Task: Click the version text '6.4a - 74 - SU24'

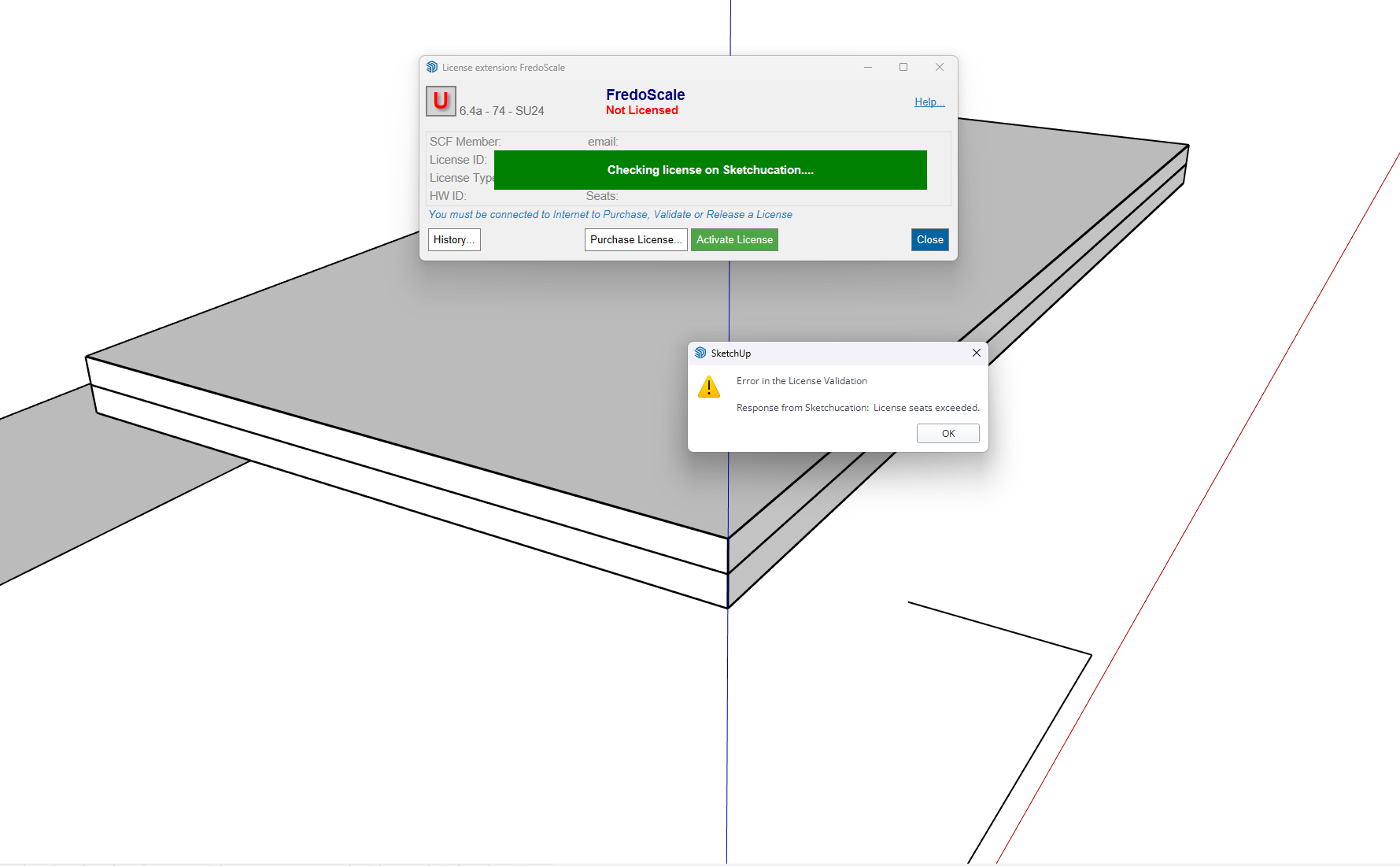Action: [x=502, y=111]
